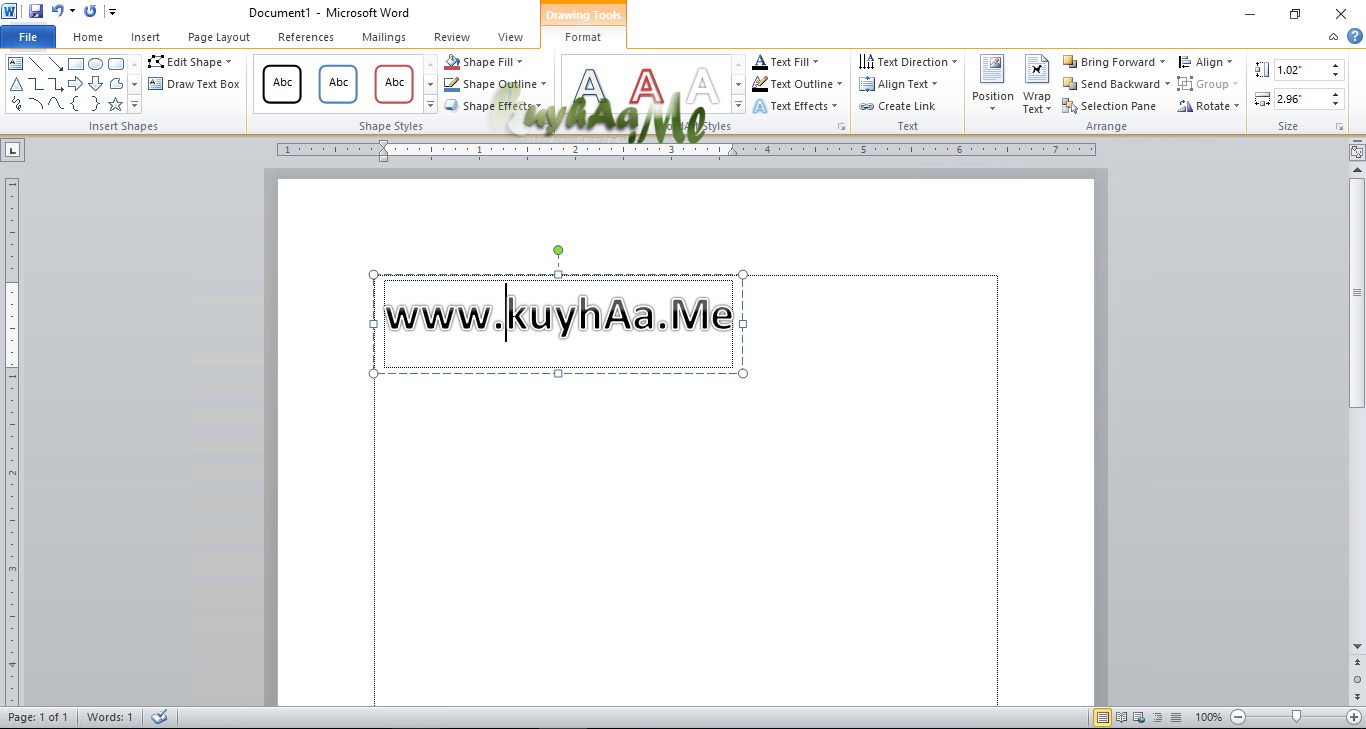Click the Undo icon
Image resolution: width=1366 pixels, height=729 pixels.
(58, 12)
